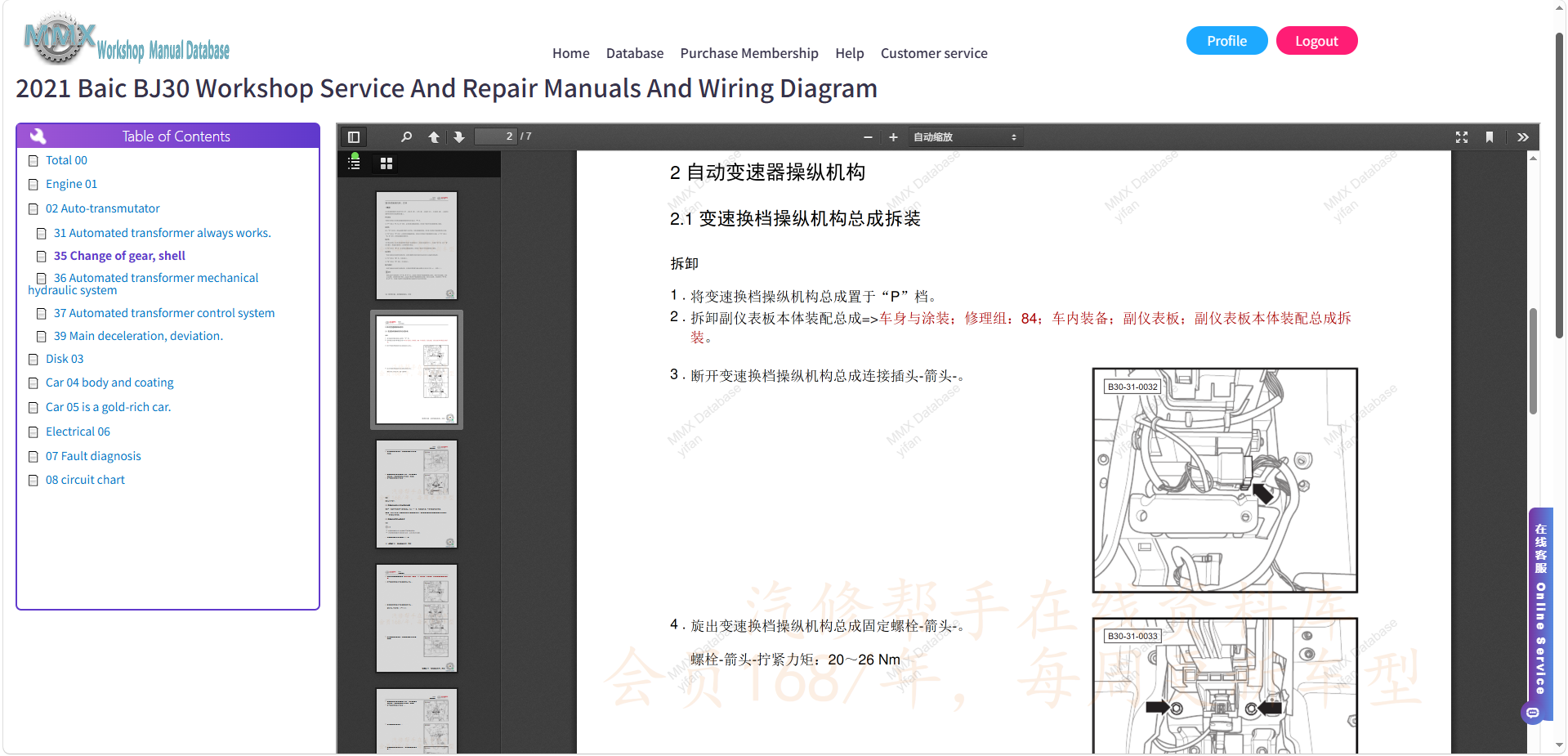Viewport: 1568px width, 756px height.
Task: Show the page thumbnails grid view
Action: point(386,163)
